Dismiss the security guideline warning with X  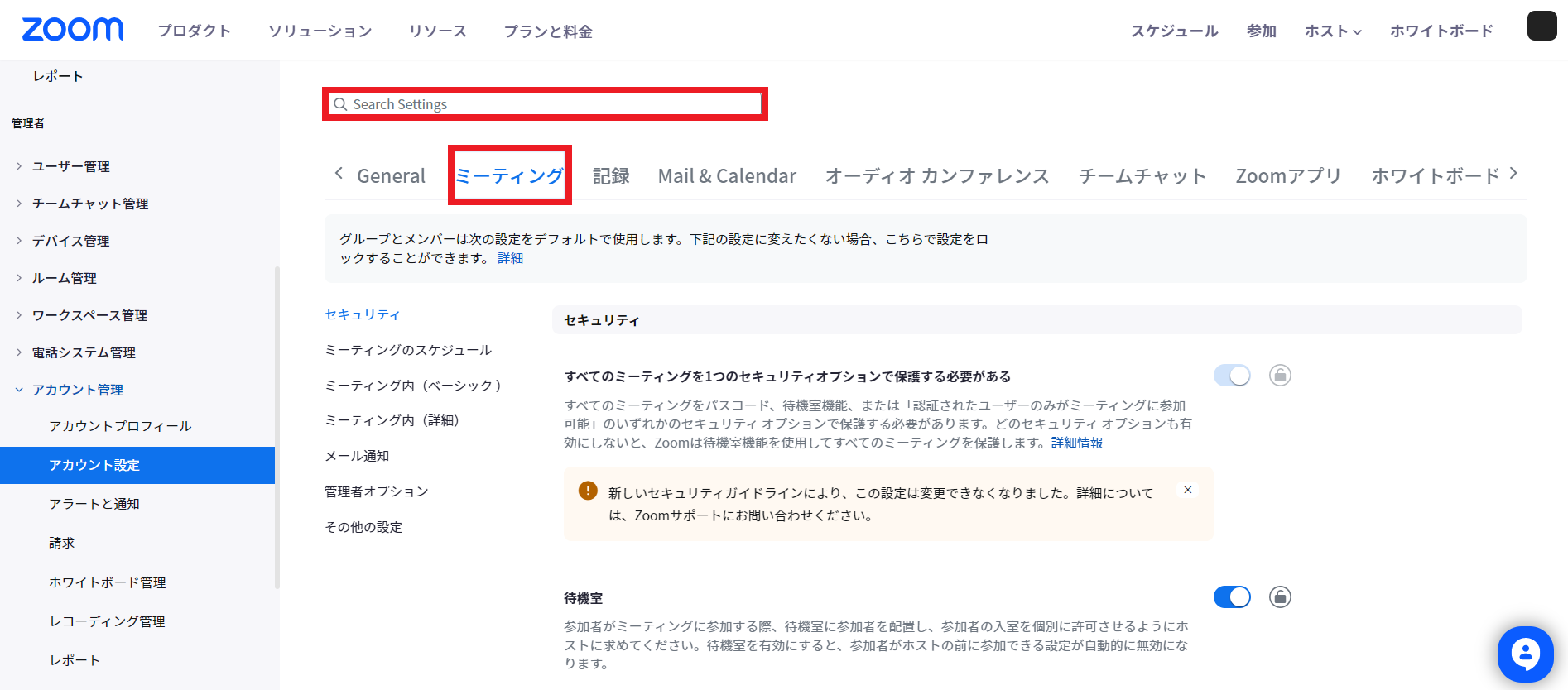click(x=1187, y=490)
